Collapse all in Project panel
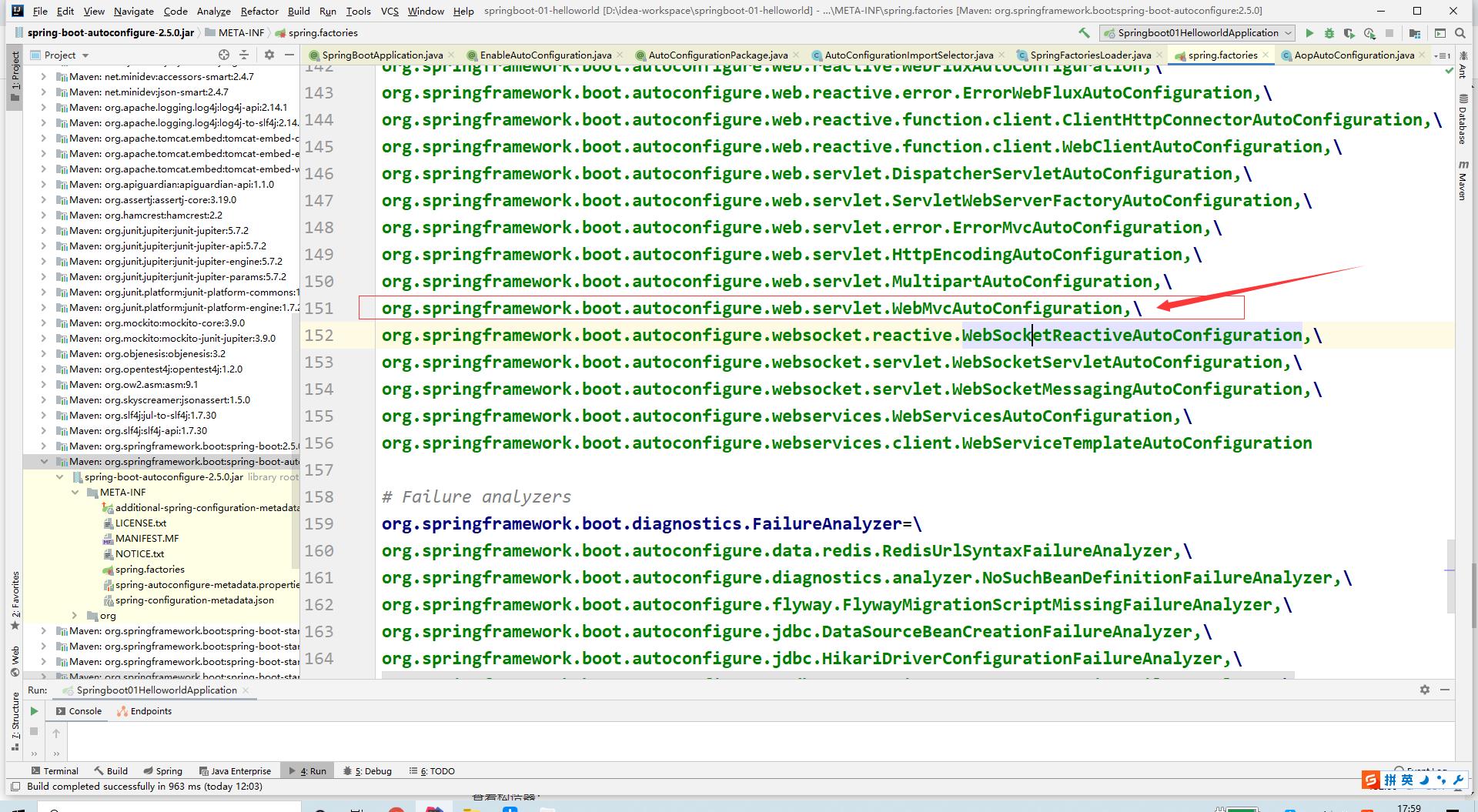Screen dimensions: 1478x812 click(x=244, y=55)
